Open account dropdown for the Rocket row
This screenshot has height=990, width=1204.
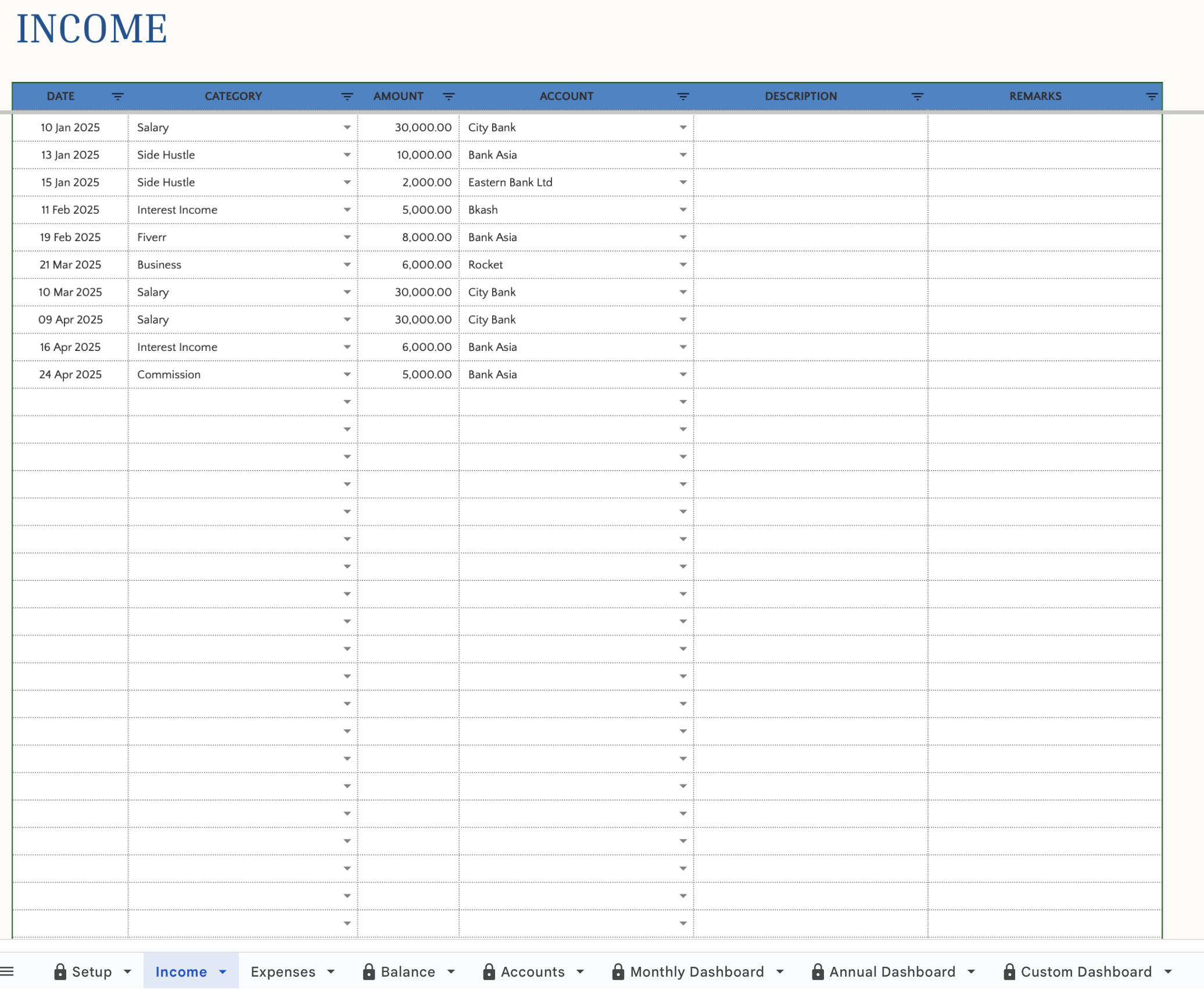[x=683, y=265]
